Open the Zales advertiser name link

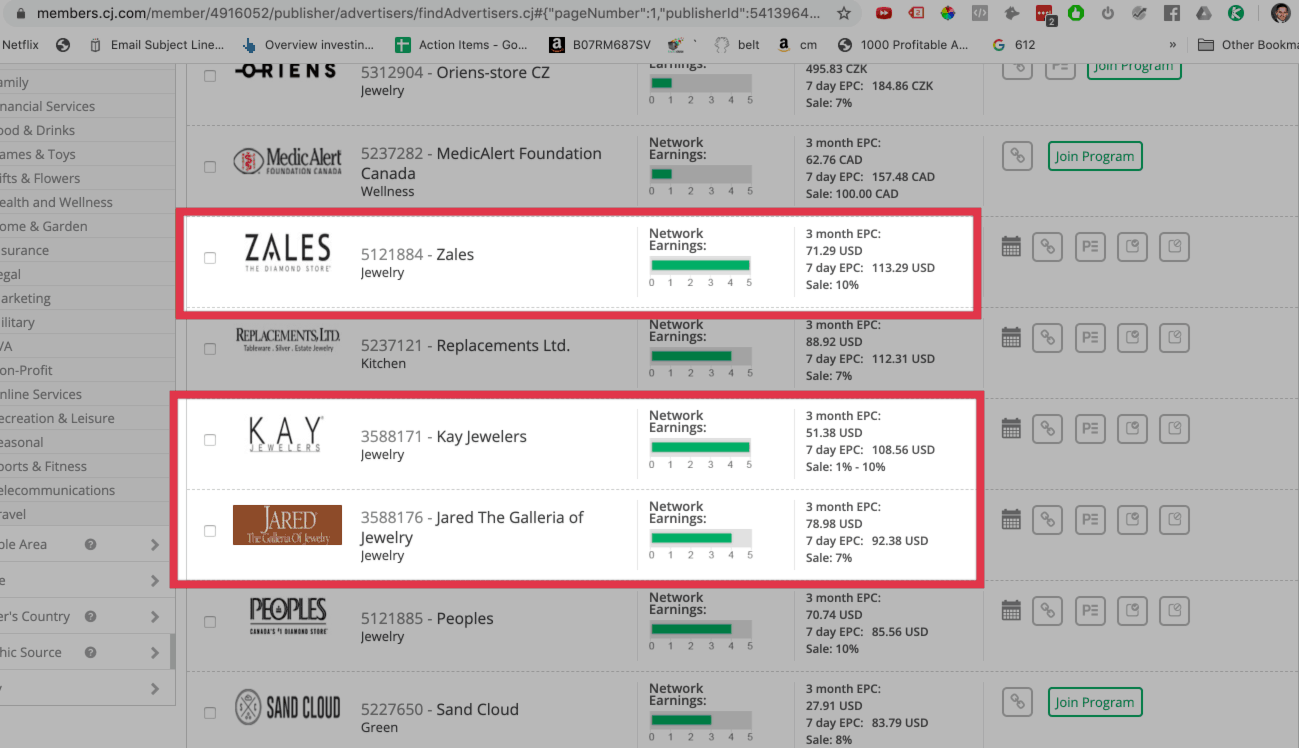tap(455, 254)
